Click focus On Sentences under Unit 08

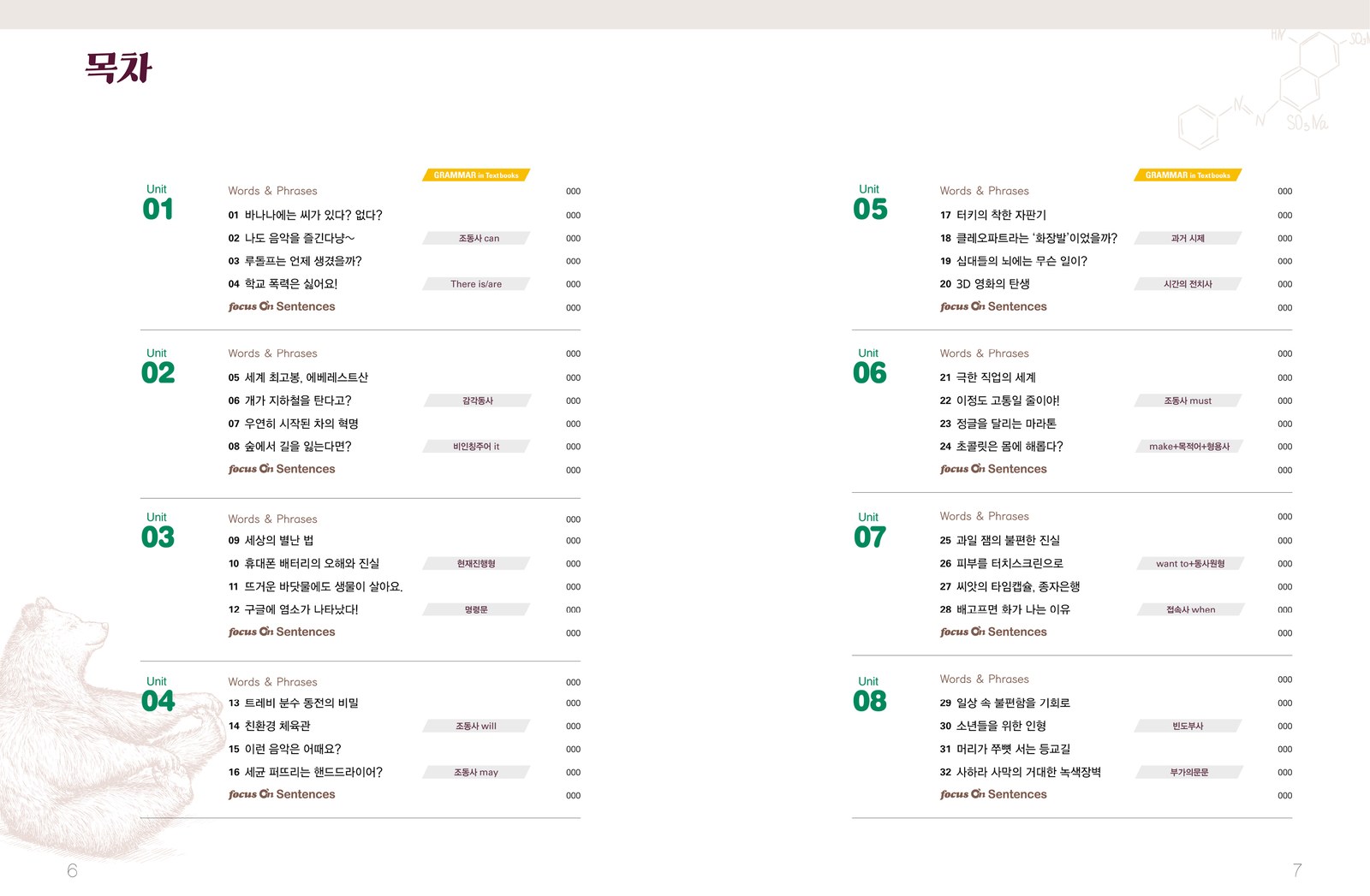pos(993,794)
